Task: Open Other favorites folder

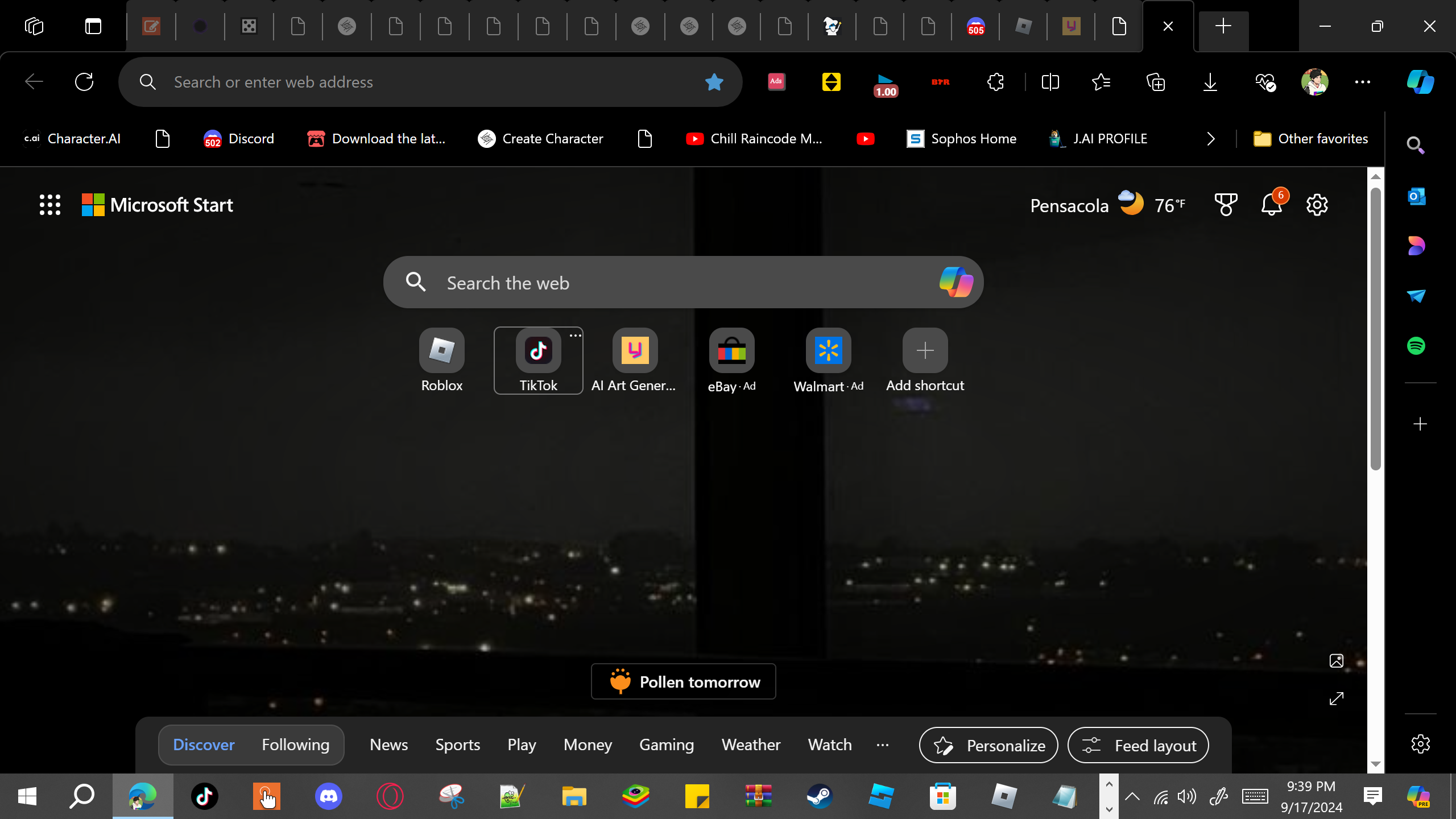Action: 1311,139
